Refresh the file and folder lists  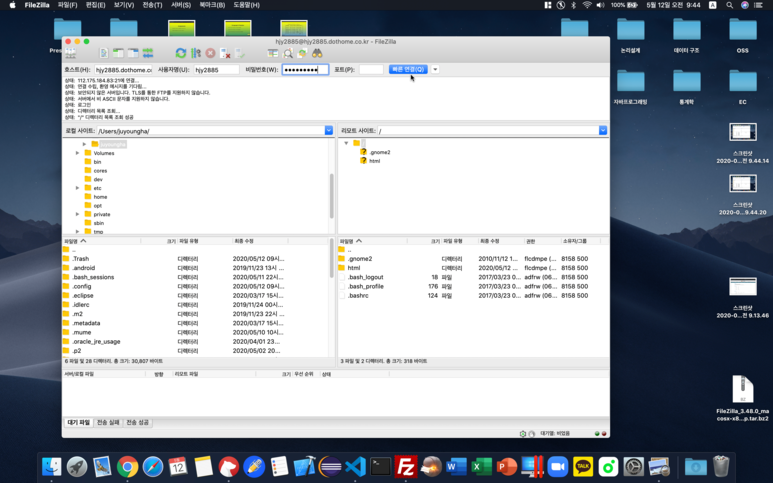181,53
